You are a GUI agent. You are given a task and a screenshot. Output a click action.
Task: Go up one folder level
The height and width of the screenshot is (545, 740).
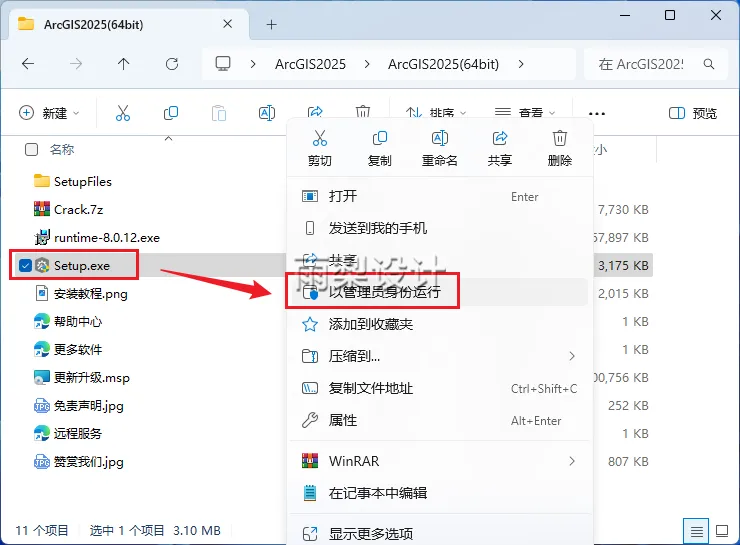click(124, 64)
